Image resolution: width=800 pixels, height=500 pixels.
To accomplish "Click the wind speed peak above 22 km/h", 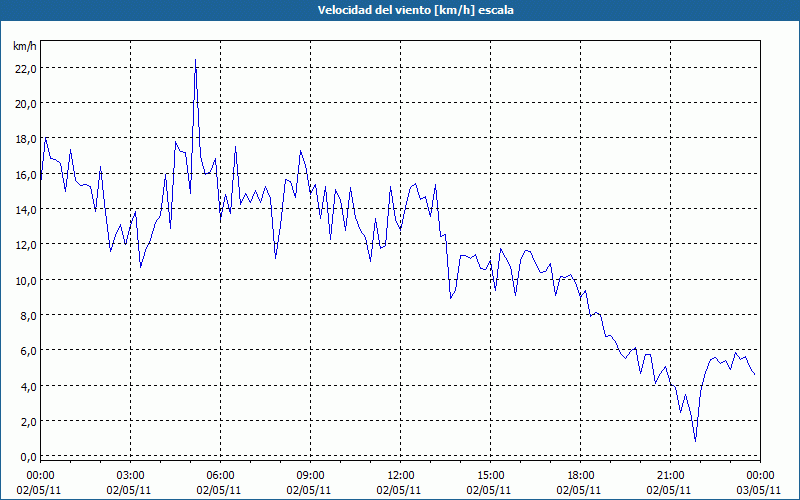I will point(195,60).
